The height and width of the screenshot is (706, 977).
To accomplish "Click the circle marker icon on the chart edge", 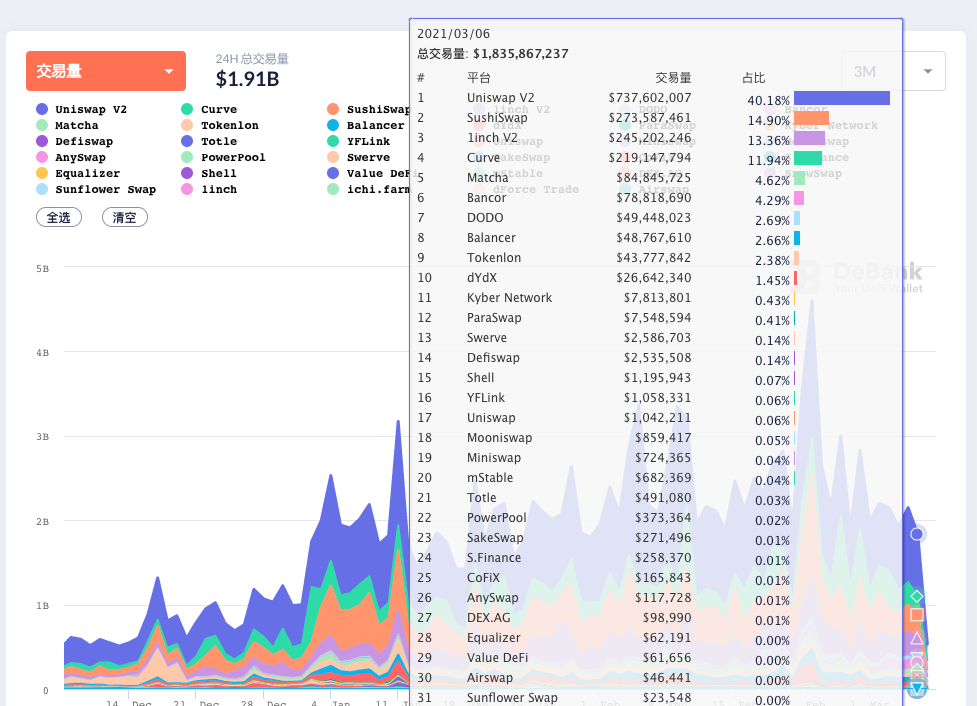I will coord(916,534).
